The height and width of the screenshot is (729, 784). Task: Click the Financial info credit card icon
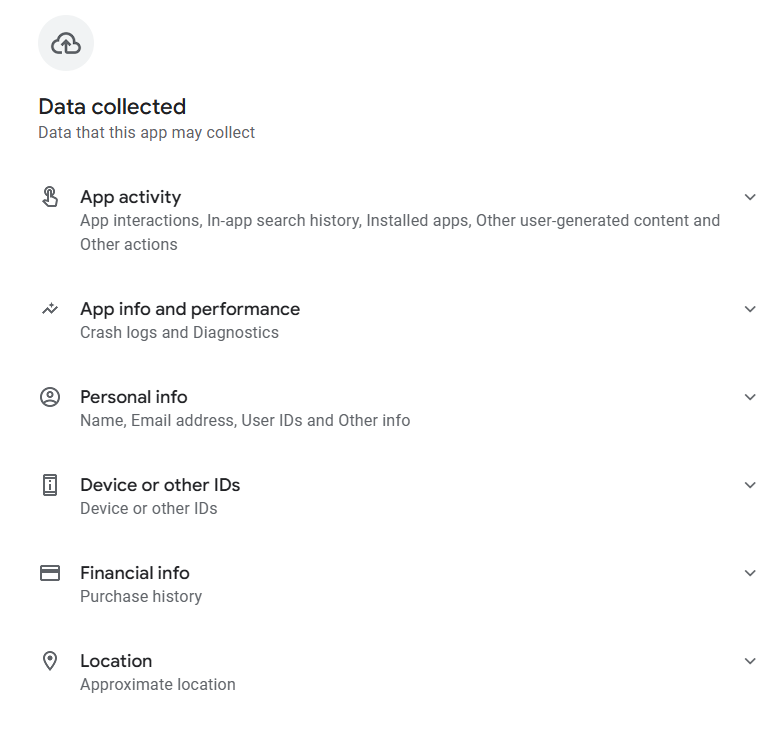pyautogui.click(x=50, y=573)
